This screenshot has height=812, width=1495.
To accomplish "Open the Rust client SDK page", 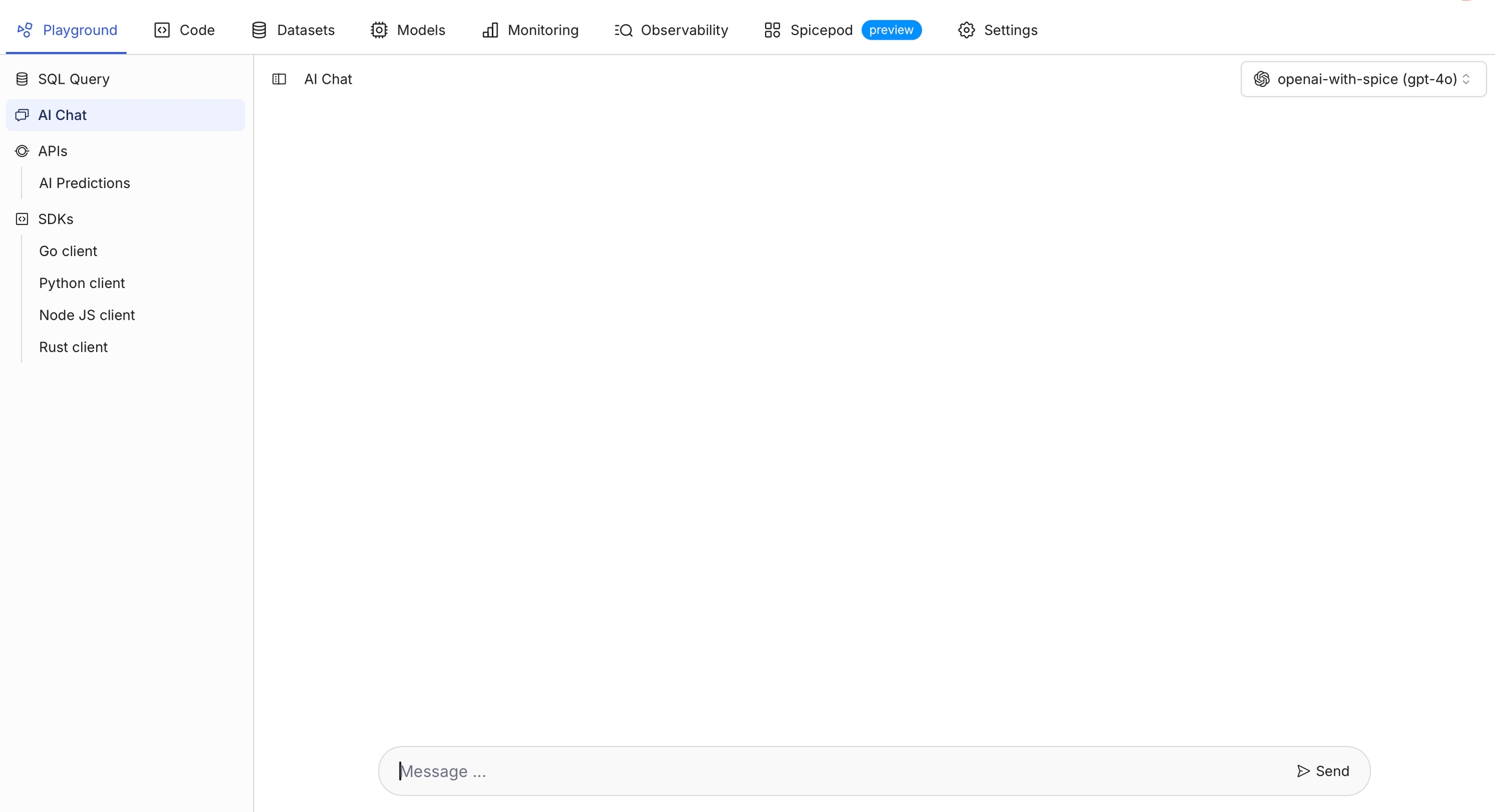I will click(x=73, y=347).
